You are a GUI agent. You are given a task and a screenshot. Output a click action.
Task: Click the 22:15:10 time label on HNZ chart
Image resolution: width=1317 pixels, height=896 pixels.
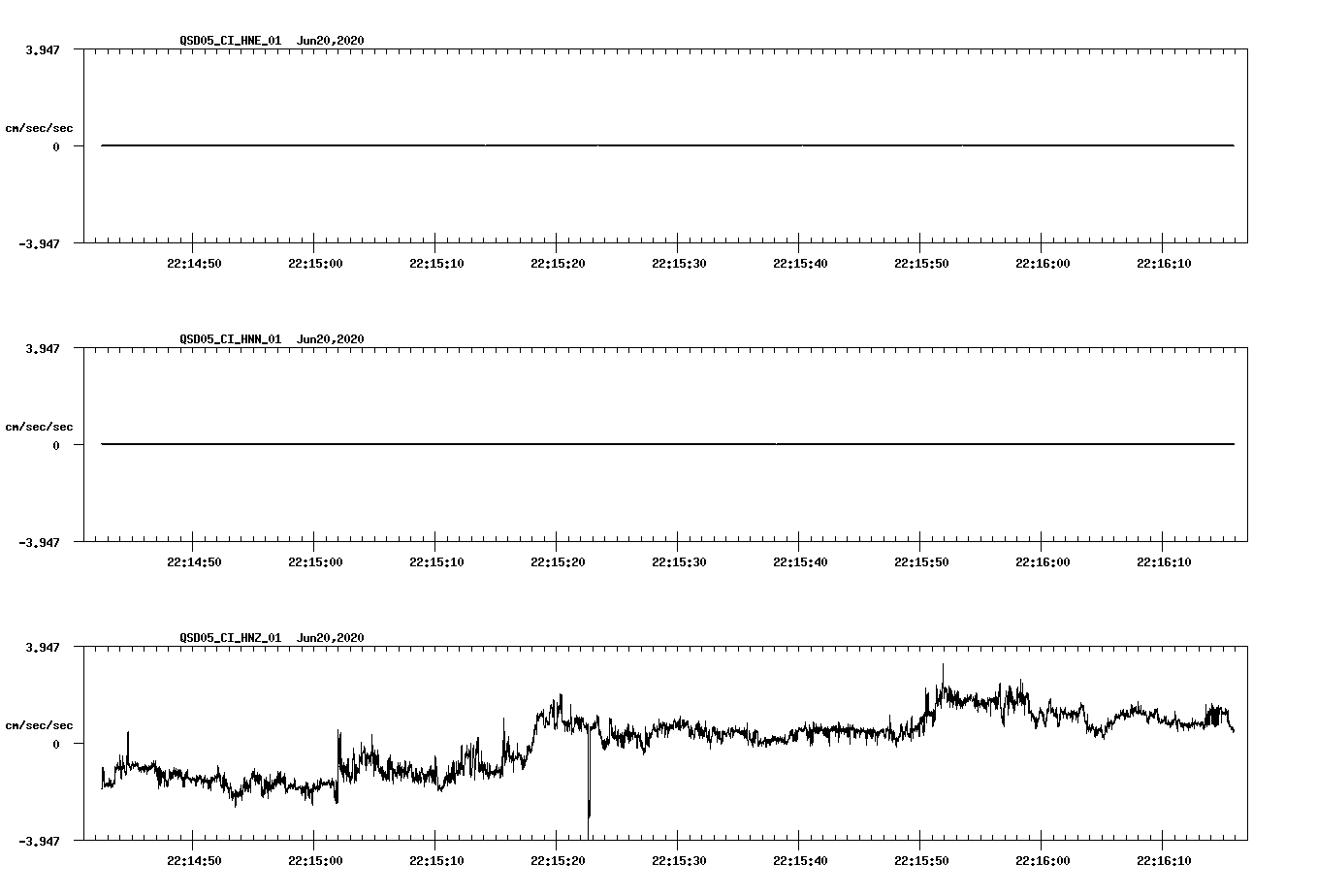(x=436, y=861)
